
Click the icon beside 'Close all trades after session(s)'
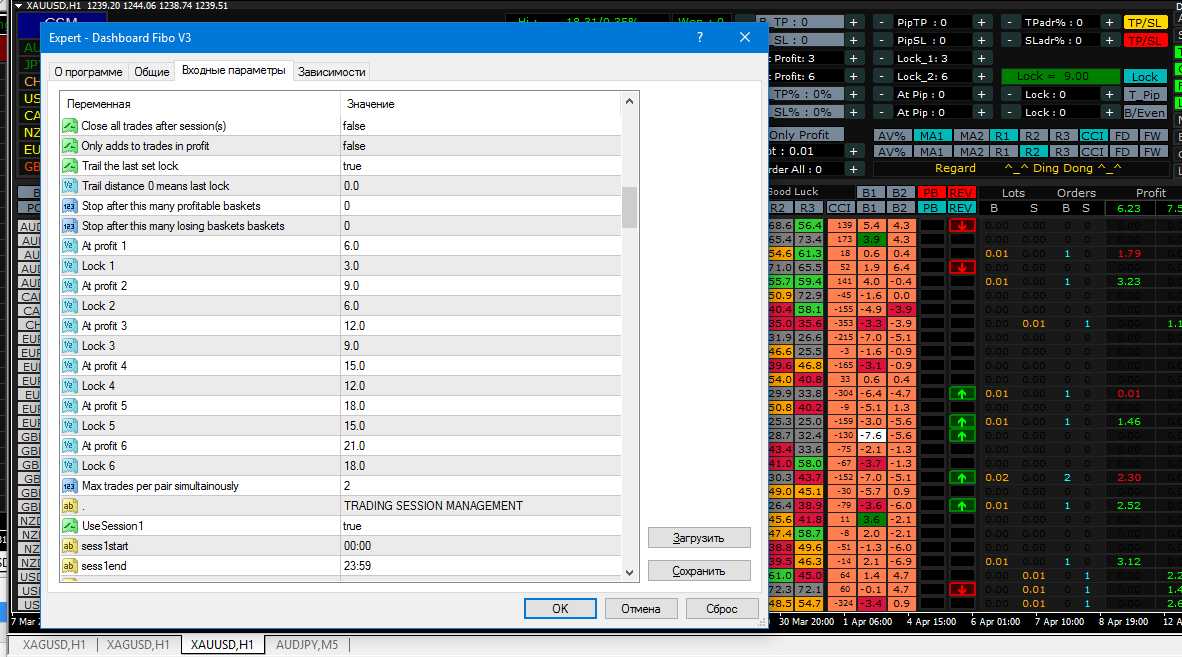click(x=69, y=126)
